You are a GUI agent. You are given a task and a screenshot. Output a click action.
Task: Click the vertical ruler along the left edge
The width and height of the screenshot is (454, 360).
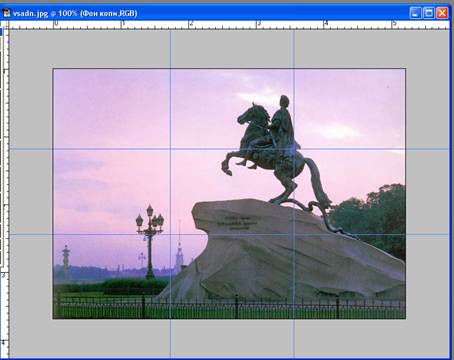pos(4,193)
